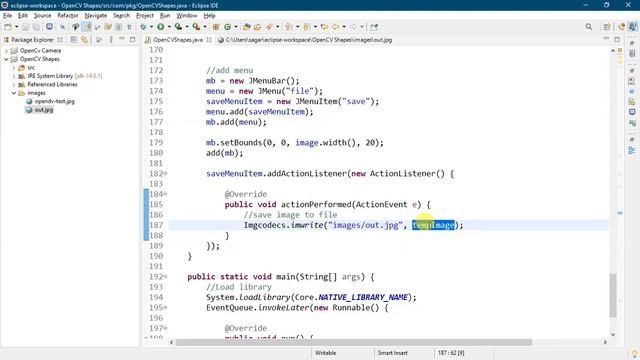Screen dimensions: 640x360
Task: Click the Writable status bar entry
Action: pyautogui.click(x=325, y=353)
